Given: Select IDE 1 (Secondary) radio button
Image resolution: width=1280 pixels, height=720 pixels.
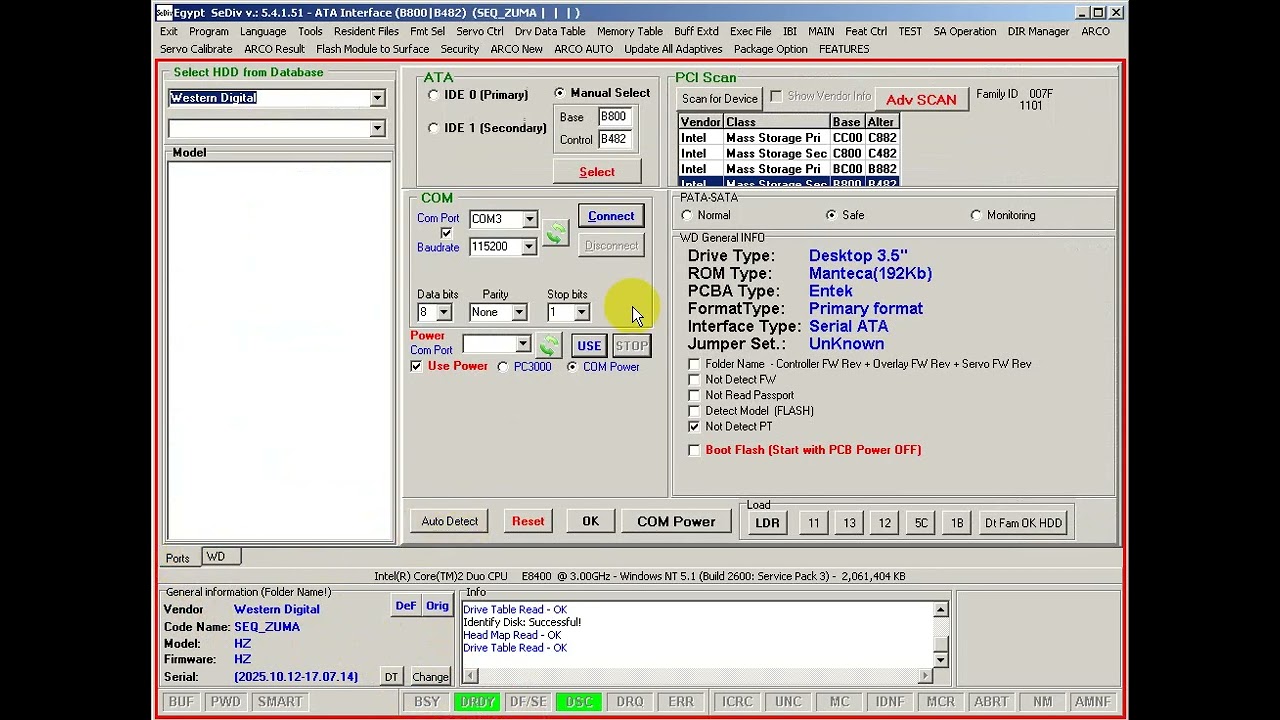Looking at the screenshot, I should [x=434, y=128].
